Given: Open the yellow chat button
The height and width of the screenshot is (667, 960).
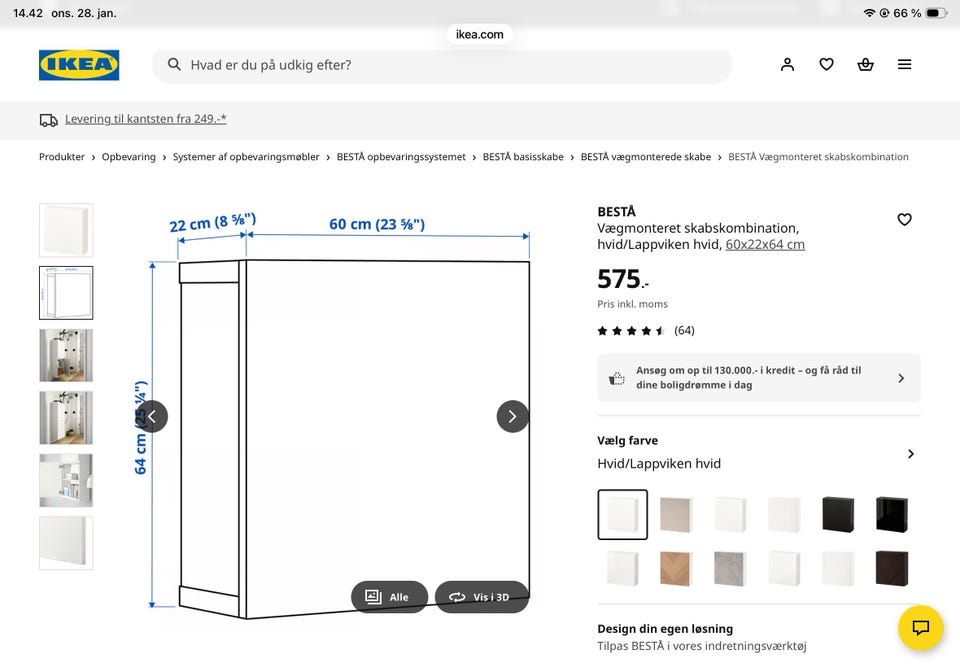Looking at the screenshot, I should [x=920, y=628].
